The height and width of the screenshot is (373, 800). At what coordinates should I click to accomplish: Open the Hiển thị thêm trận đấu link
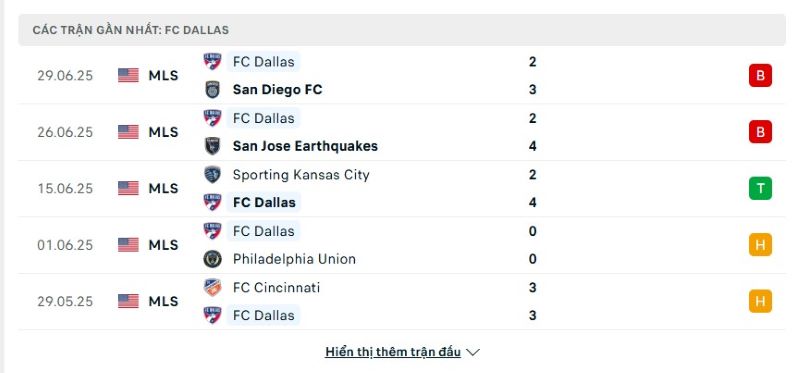point(393,352)
